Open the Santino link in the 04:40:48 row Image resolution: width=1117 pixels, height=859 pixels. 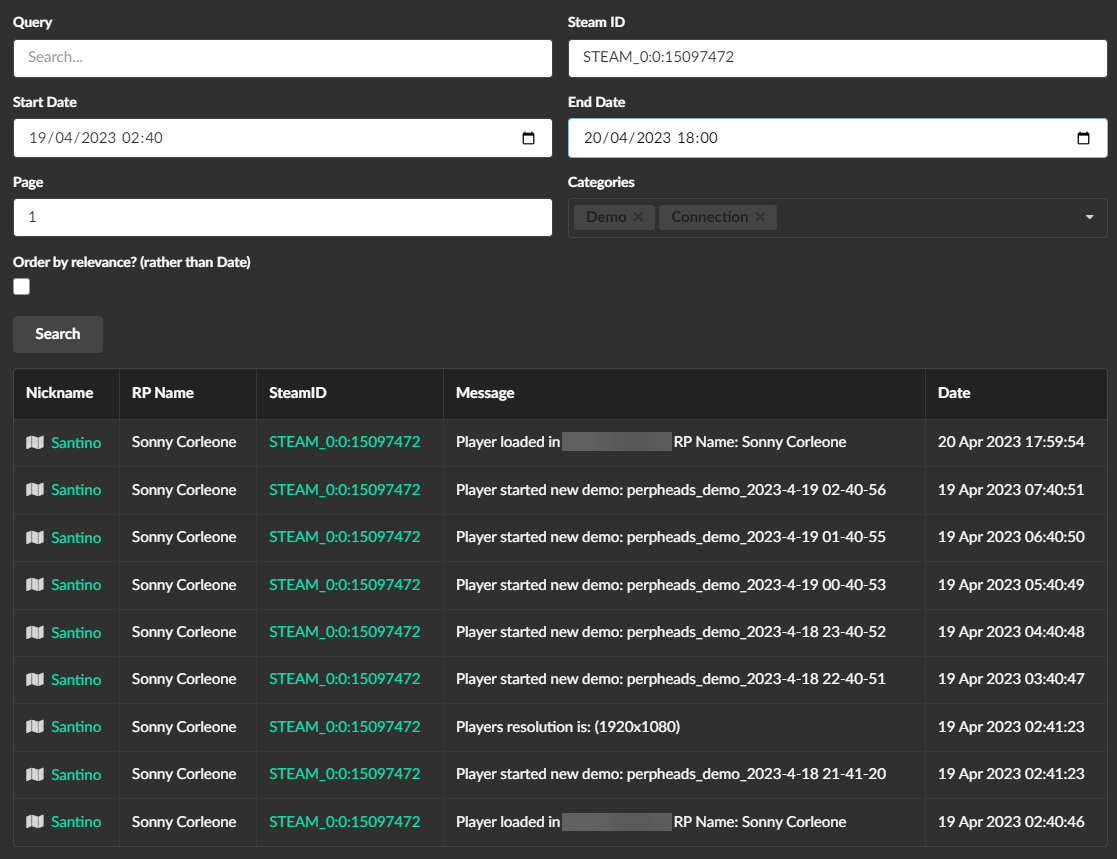[x=76, y=632]
